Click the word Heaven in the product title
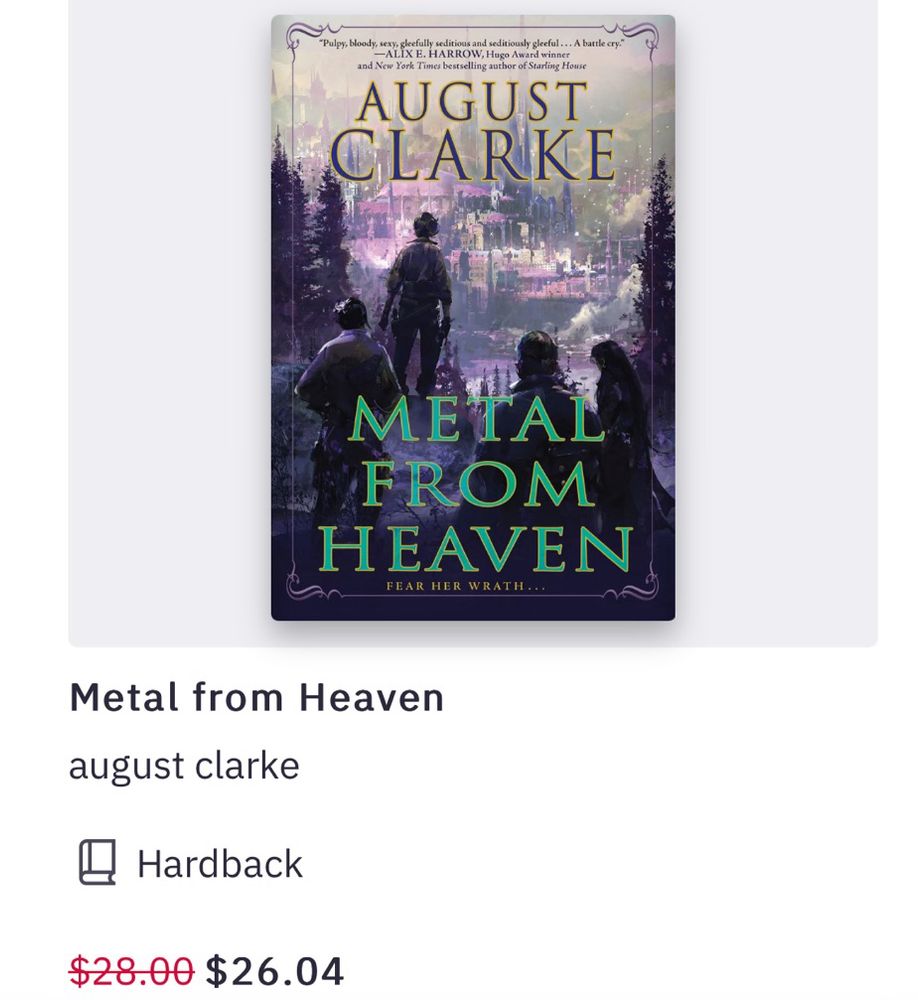Viewport: 918px width, 1000px height. [x=371, y=697]
